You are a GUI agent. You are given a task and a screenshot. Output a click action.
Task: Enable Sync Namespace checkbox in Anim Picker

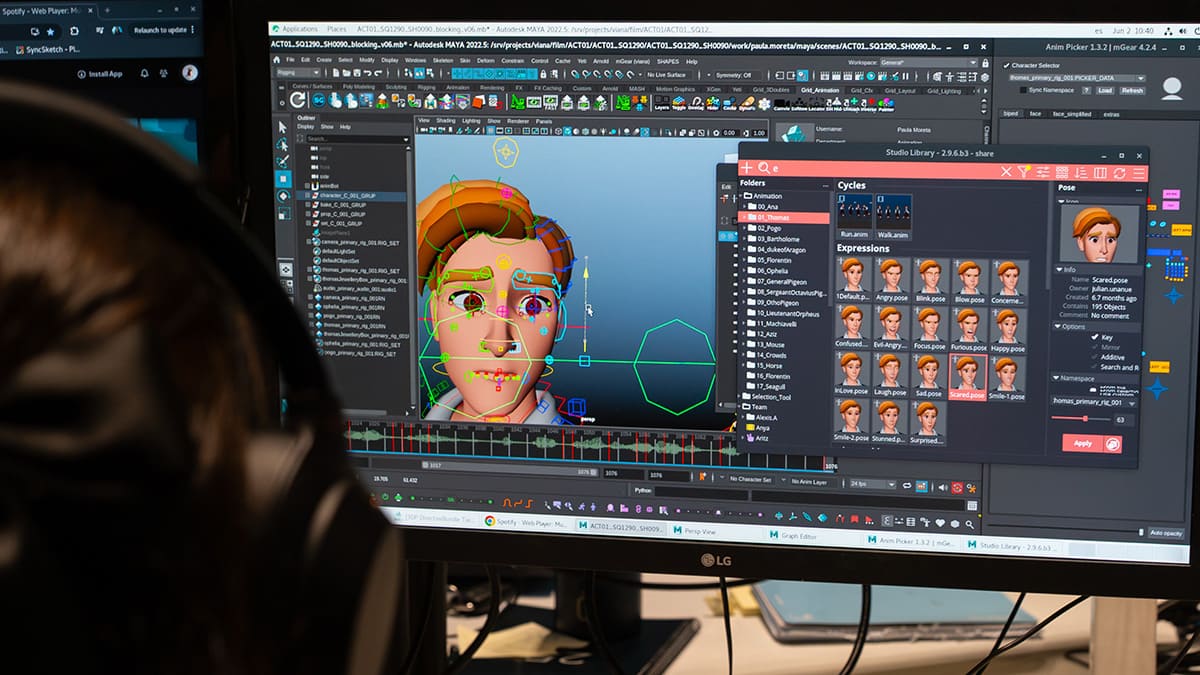pyautogui.click(x=1021, y=90)
